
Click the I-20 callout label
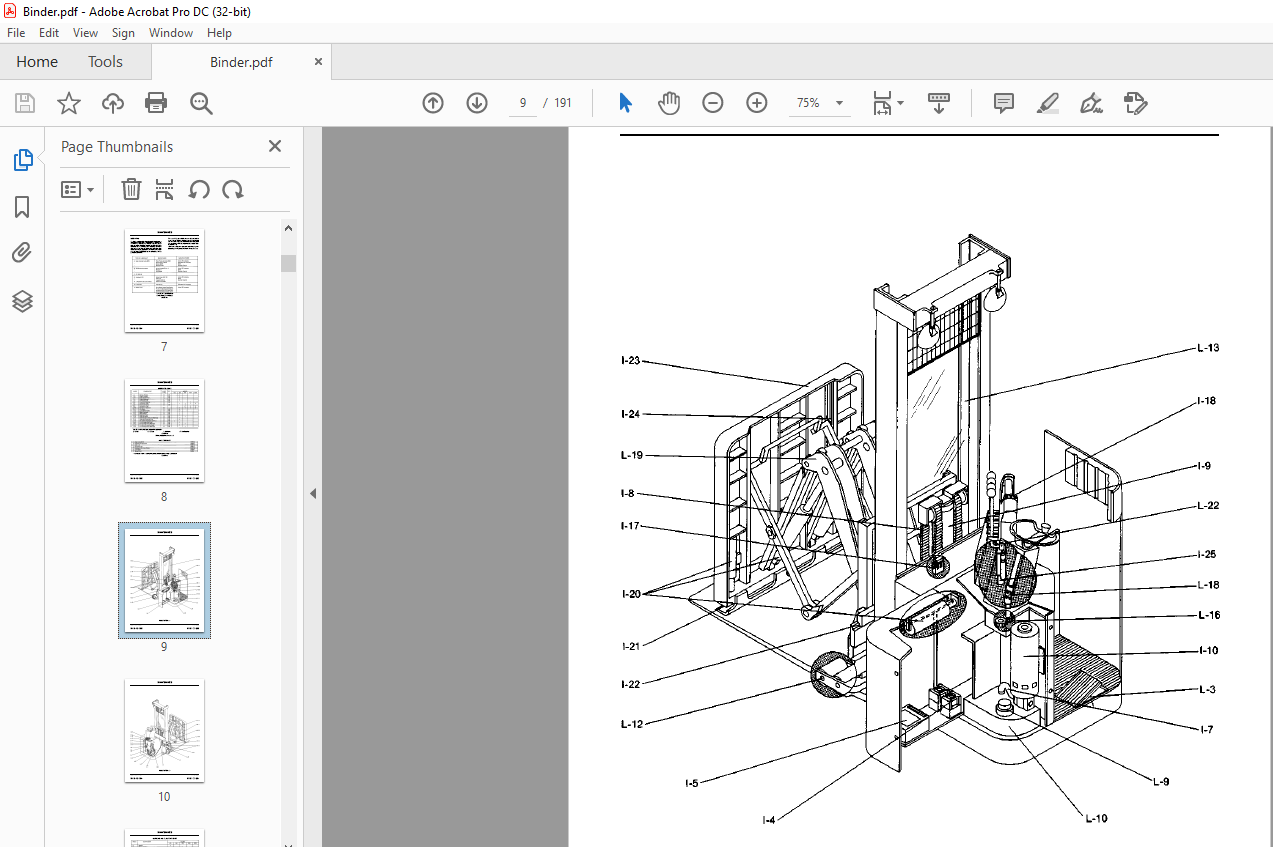[x=630, y=593]
